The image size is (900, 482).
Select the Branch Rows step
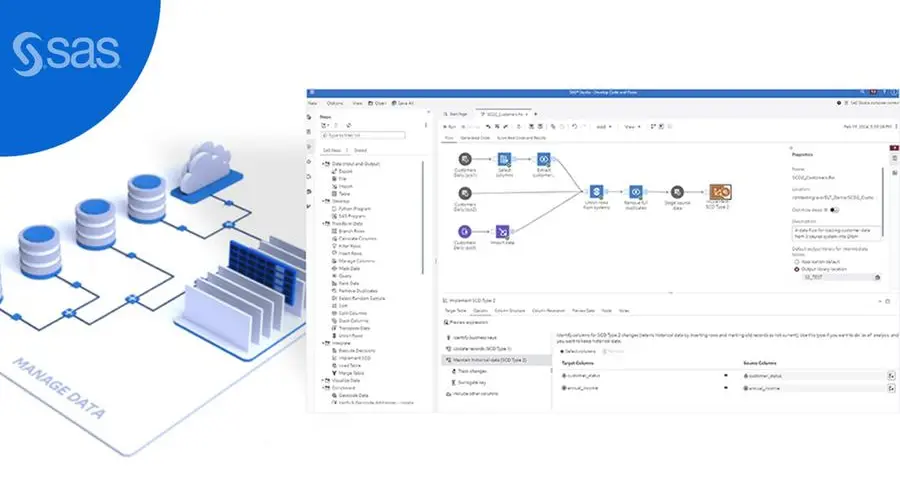348,231
